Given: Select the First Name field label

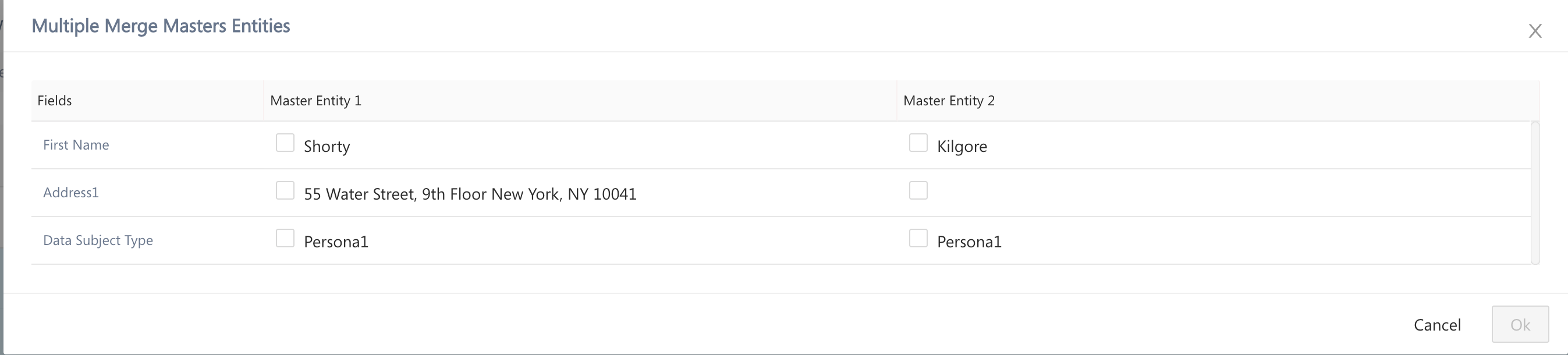Looking at the screenshot, I should point(76,145).
